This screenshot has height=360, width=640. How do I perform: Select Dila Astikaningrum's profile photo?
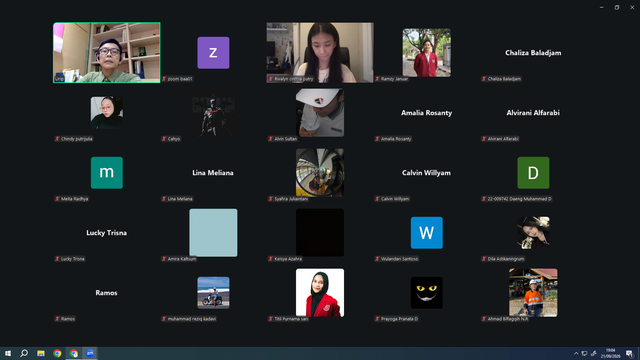(x=533, y=233)
